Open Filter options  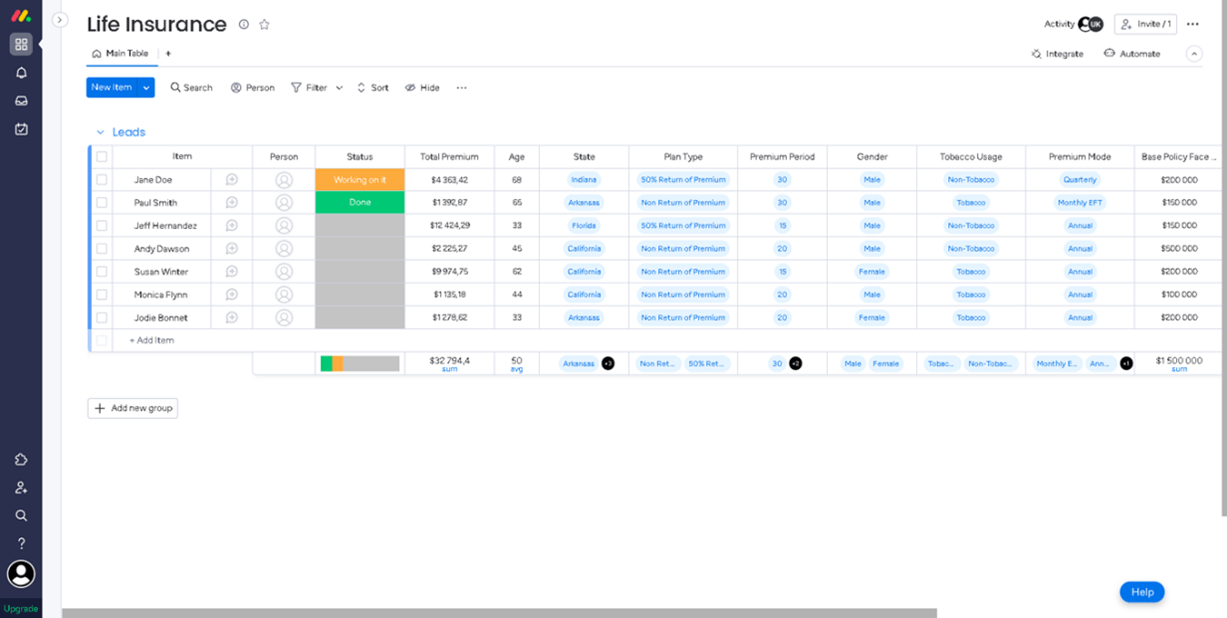click(309, 88)
